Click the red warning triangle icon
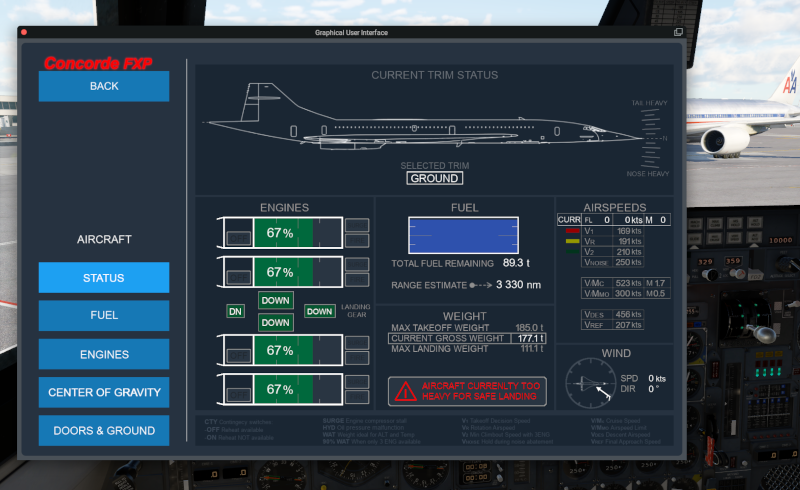The image size is (800, 490). click(x=406, y=391)
